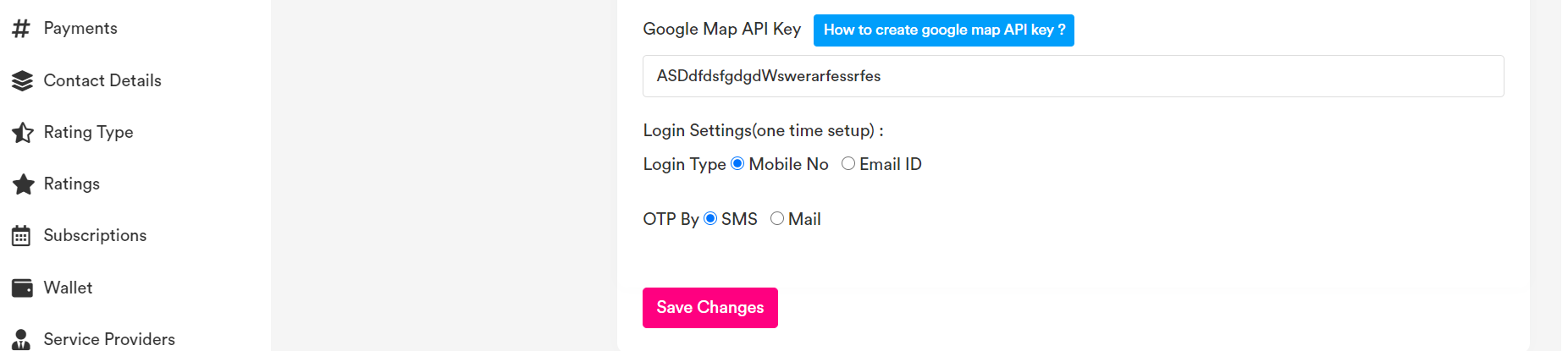Select Email ID login type

pos(848,164)
